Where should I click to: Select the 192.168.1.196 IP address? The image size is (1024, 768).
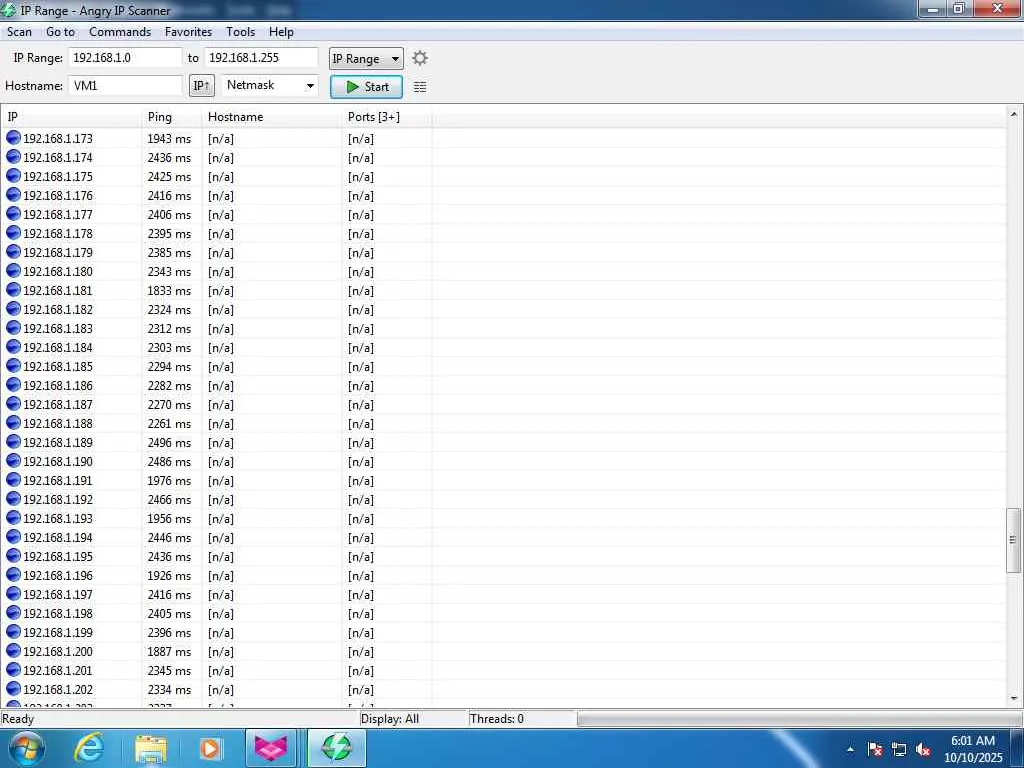(x=58, y=575)
